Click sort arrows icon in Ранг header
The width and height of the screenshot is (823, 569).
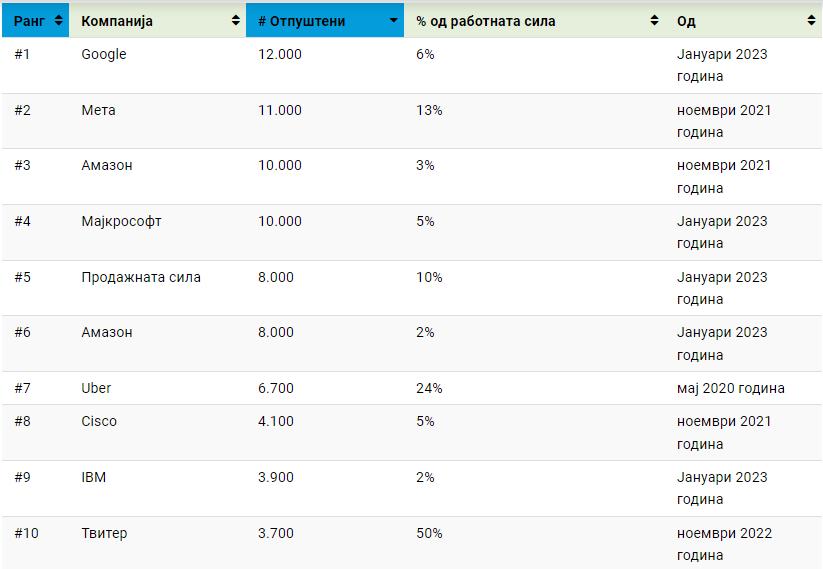(59, 21)
